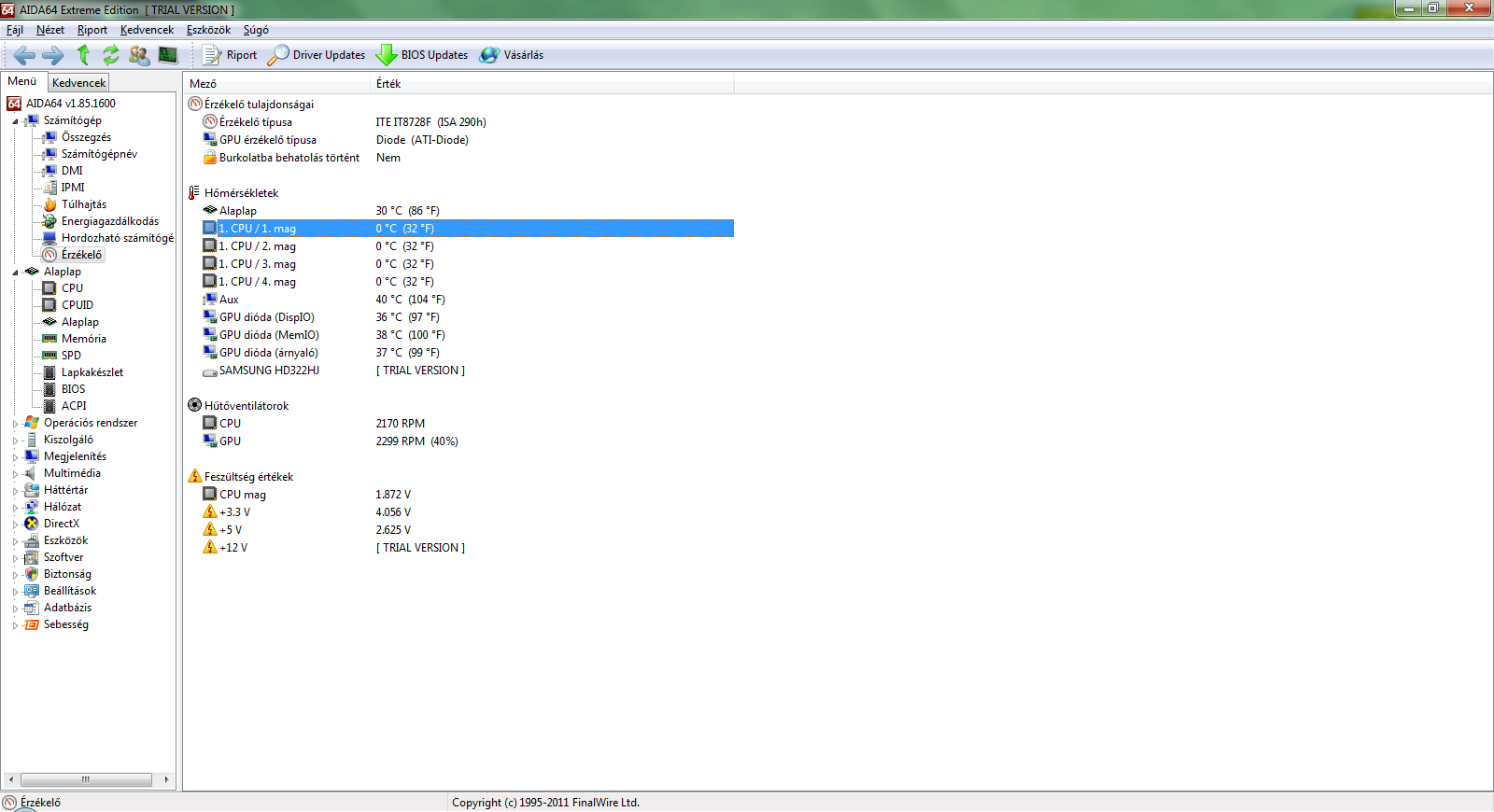Click the Forward navigation arrow icon
The image size is (1494, 812).
pyautogui.click(x=53, y=55)
